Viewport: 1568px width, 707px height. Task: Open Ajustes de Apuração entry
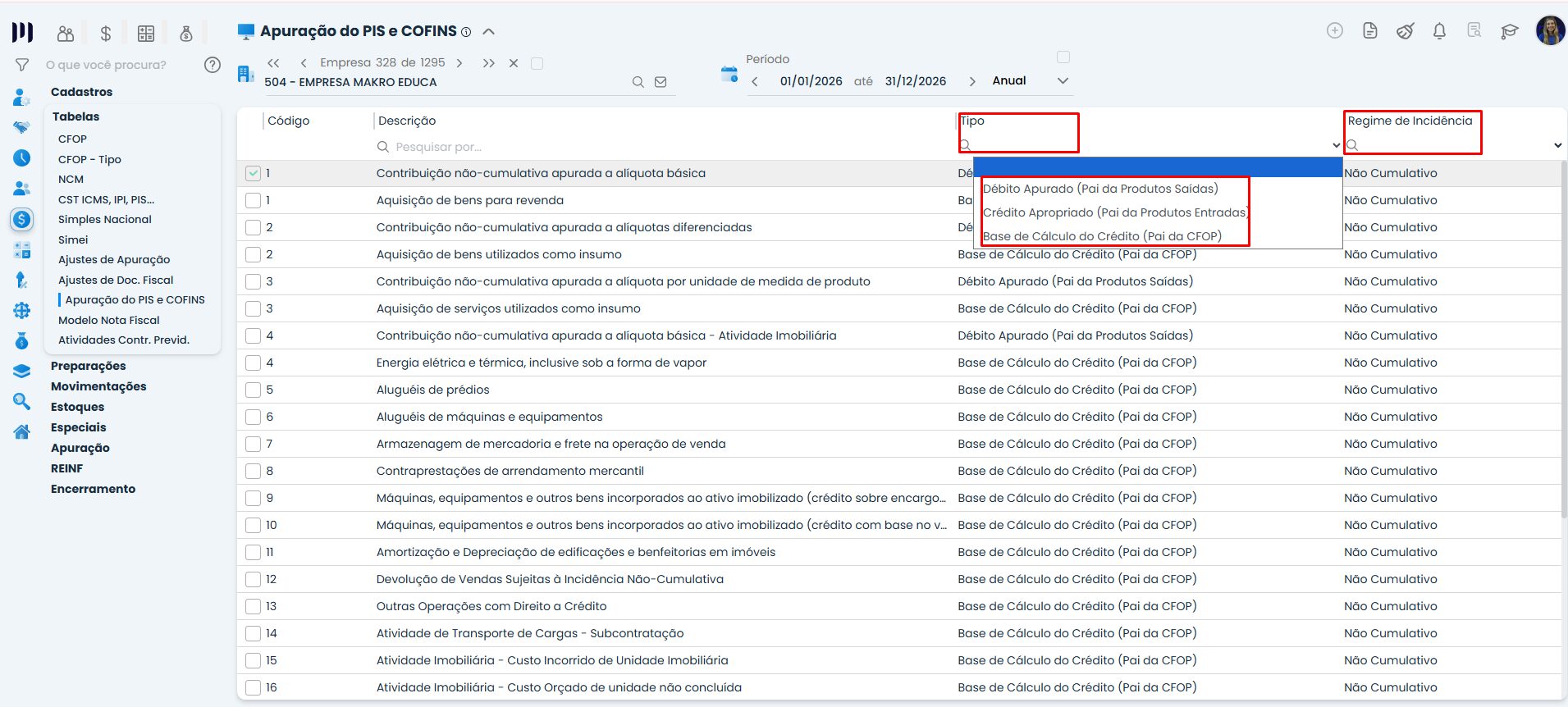(114, 259)
